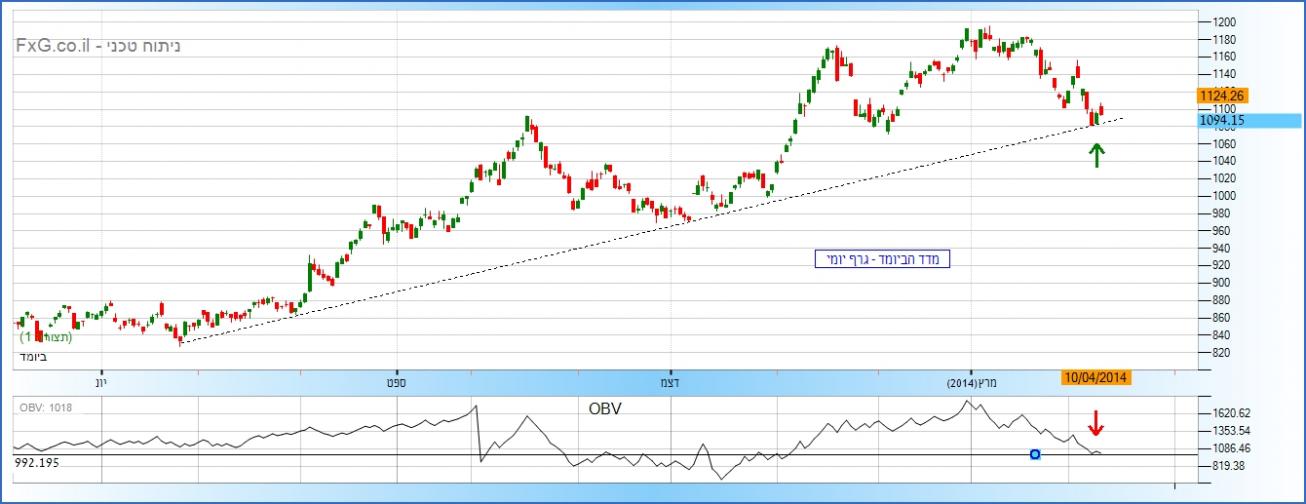
Task: Click the boxed Hebrew chart title annotation
Action: [881, 260]
